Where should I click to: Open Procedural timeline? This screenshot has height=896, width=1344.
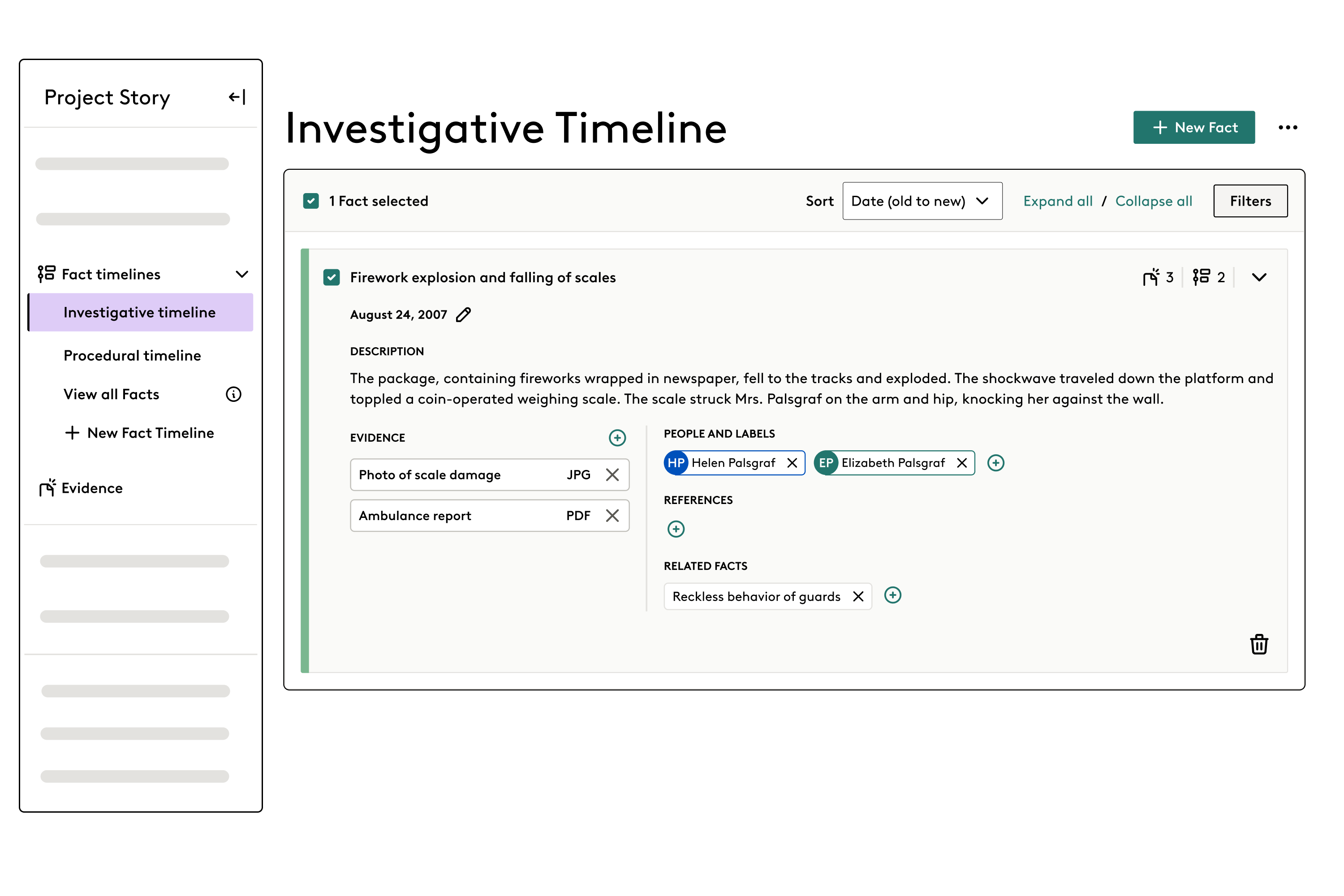coord(132,355)
